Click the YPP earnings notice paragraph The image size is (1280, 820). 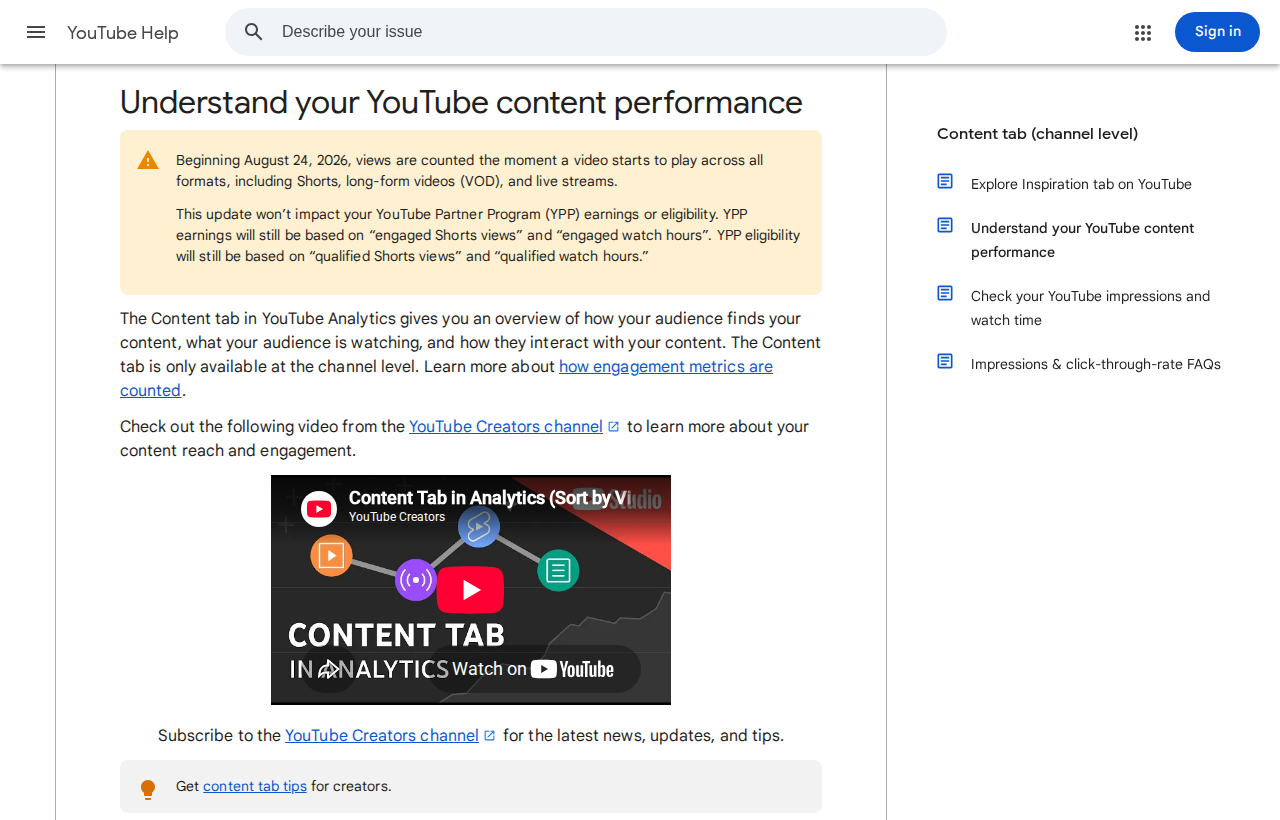click(488, 235)
